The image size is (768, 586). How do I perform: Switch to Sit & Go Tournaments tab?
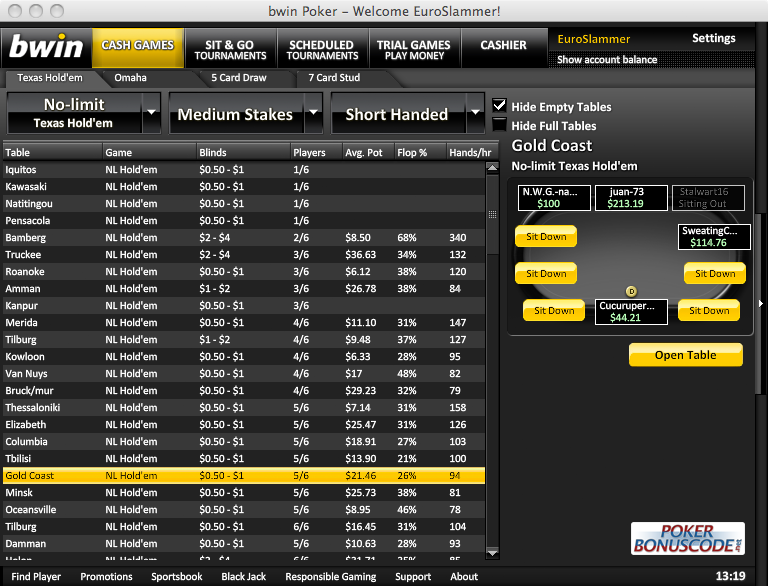coord(230,49)
